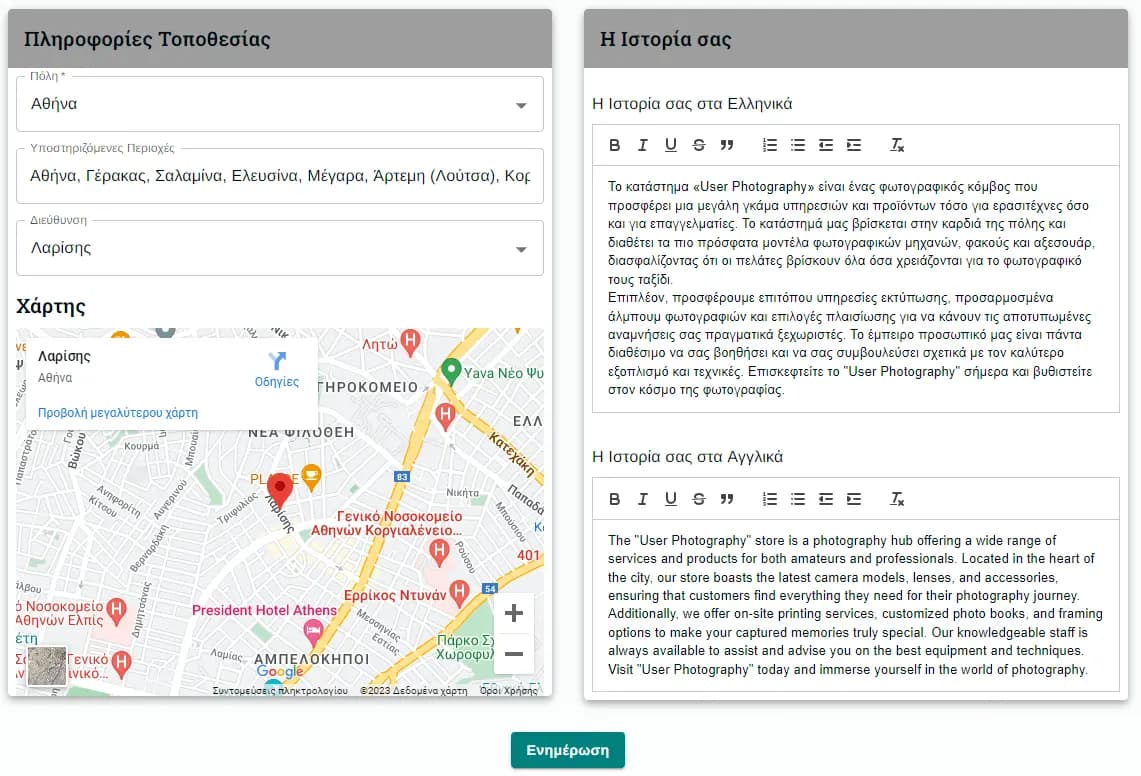Zoom out on the map
Image resolution: width=1141 pixels, height=776 pixels.
[514, 654]
